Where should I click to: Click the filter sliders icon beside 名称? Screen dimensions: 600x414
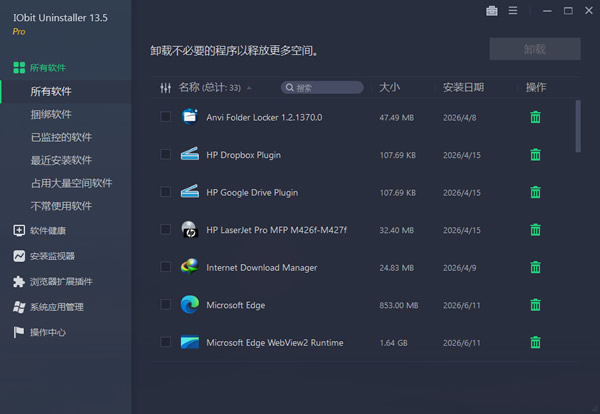point(165,88)
